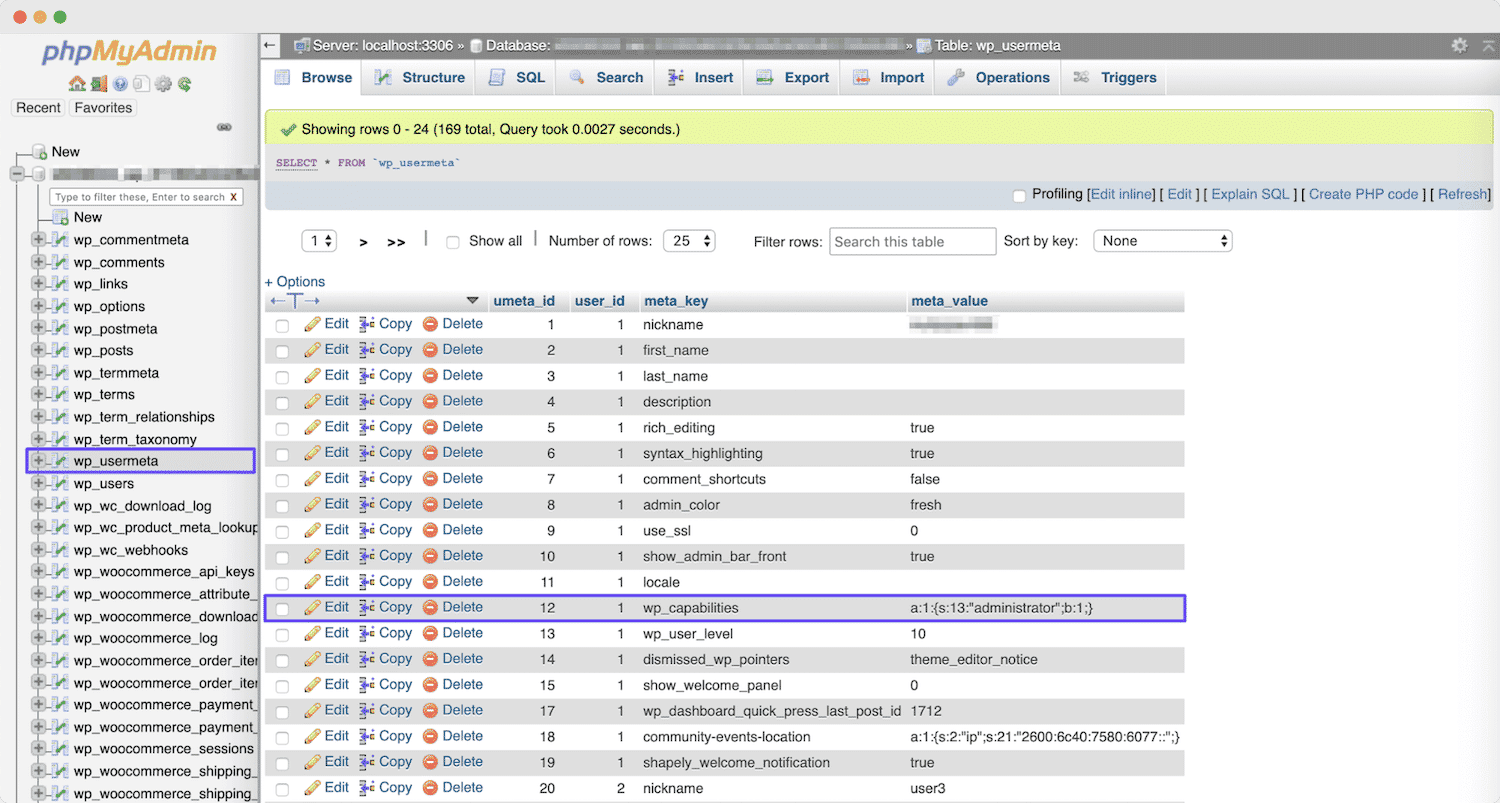Collapse the database tree with minus button
The width and height of the screenshot is (1500, 803).
pyautogui.click(x=17, y=174)
